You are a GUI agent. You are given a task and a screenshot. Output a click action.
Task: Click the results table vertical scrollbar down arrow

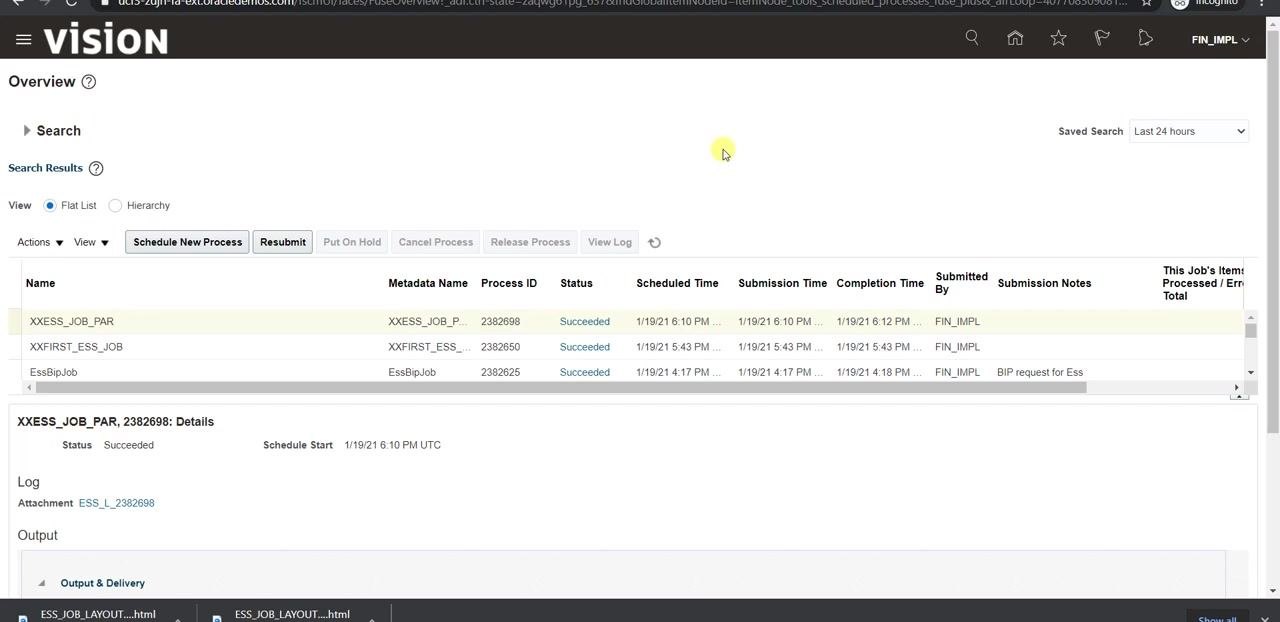point(1251,373)
